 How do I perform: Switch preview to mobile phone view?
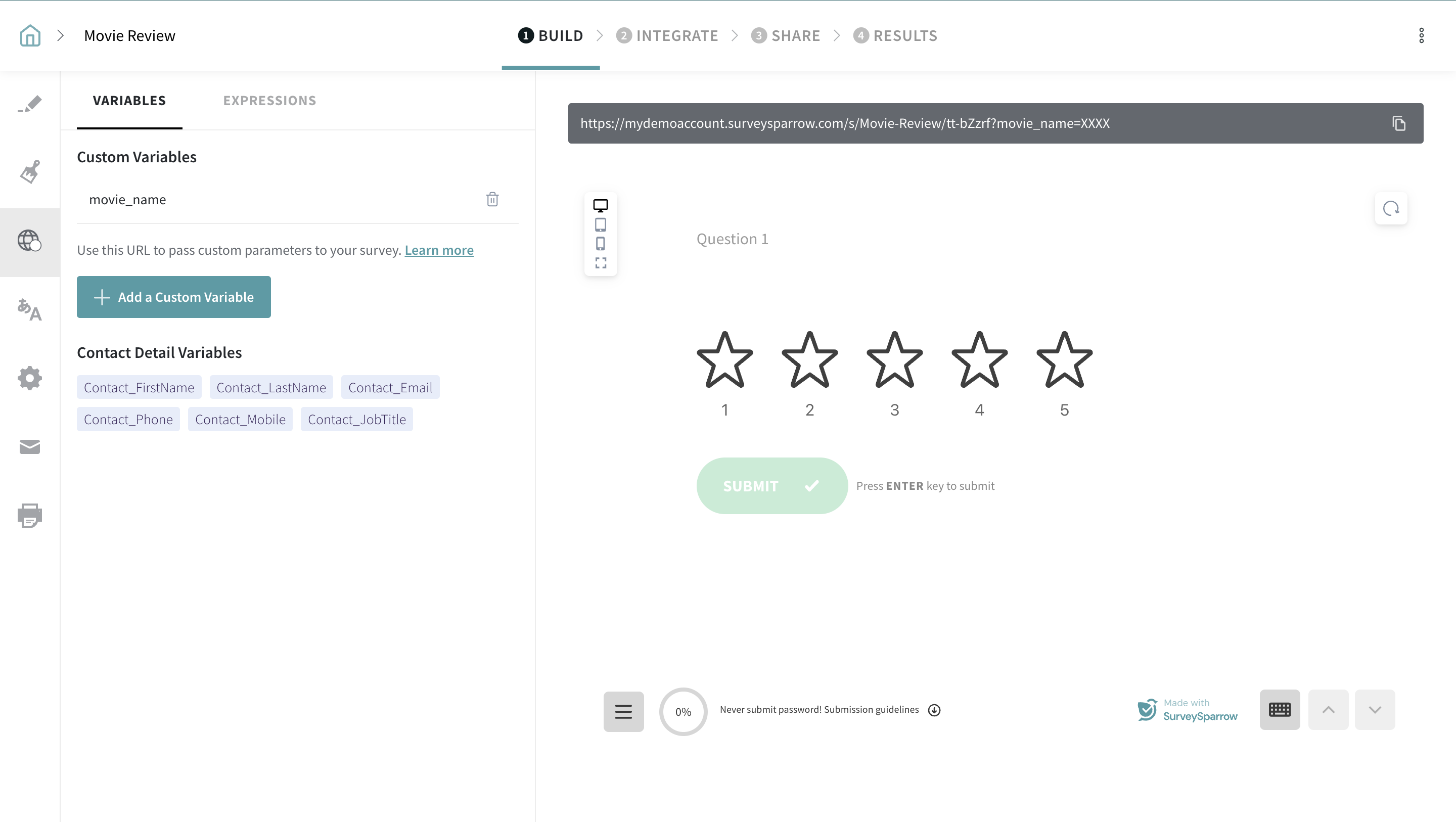point(600,244)
